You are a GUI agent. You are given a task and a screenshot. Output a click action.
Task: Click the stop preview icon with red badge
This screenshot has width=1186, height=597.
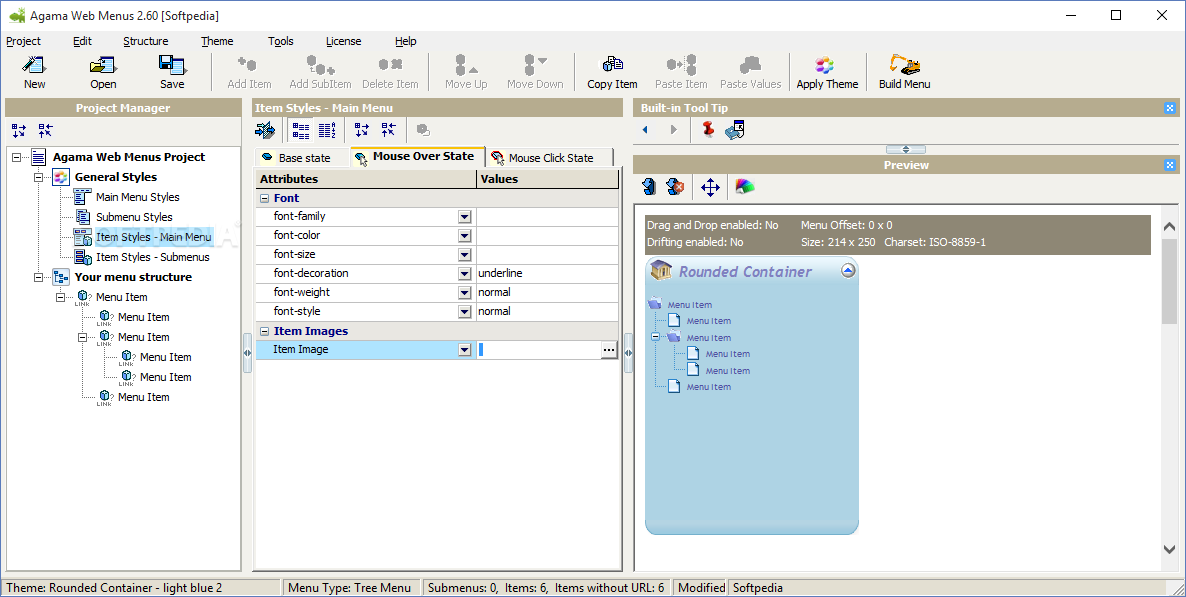click(x=675, y=187)
